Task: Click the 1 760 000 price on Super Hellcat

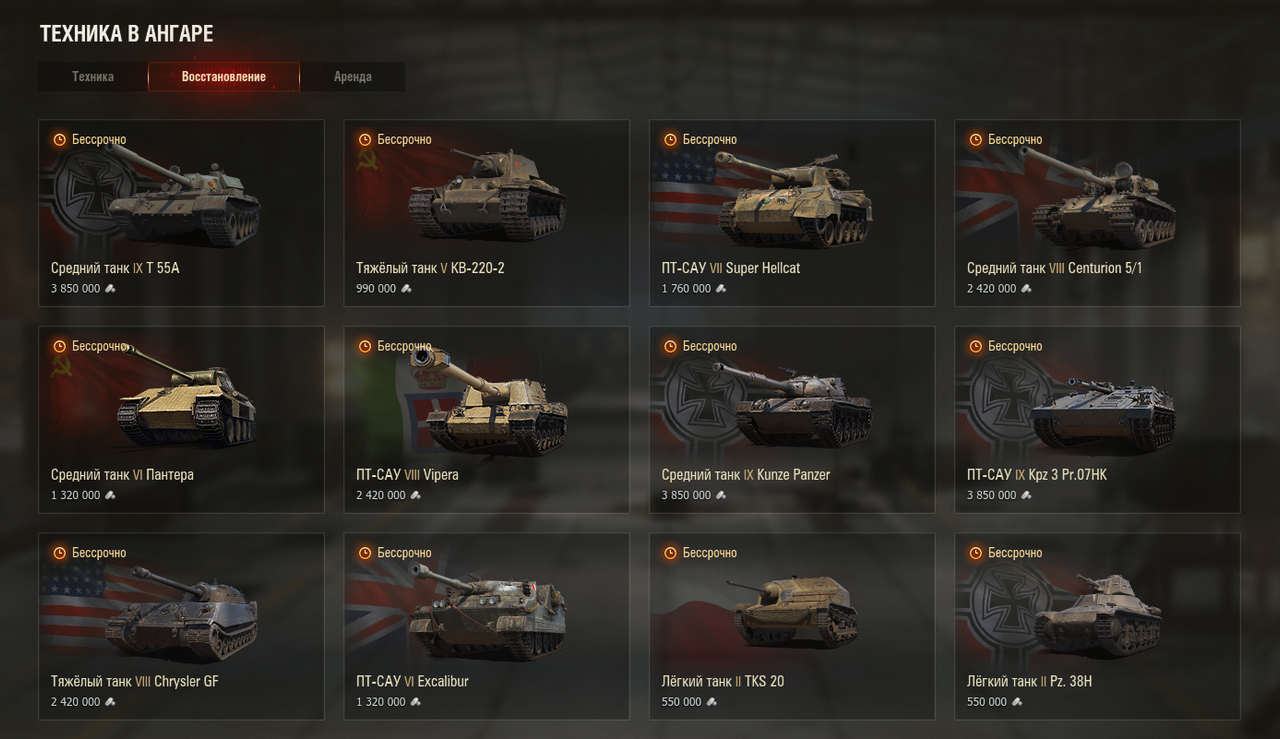Action: tap(686, 289)
